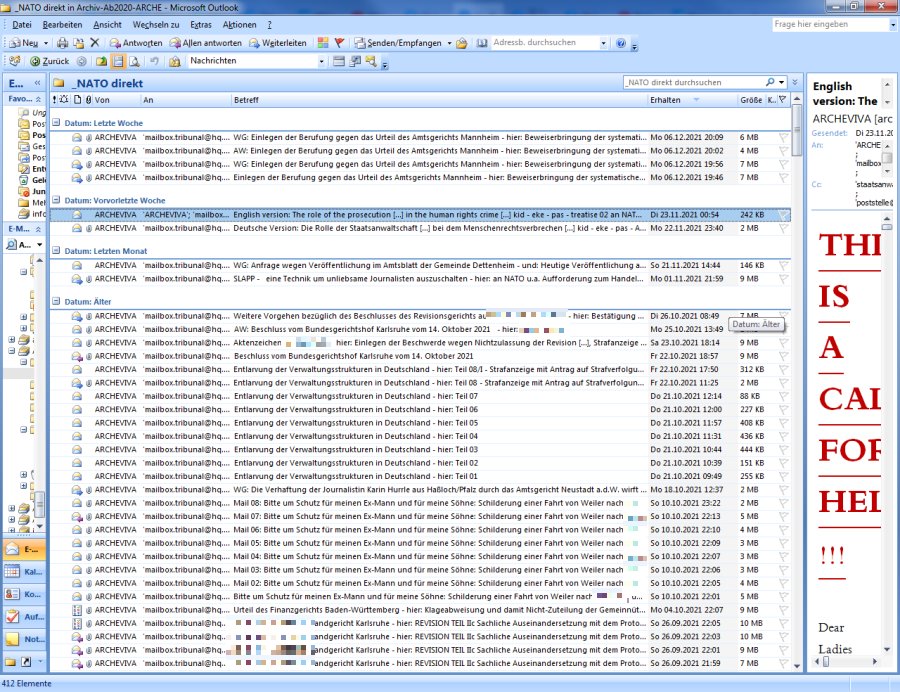900x692 pixels.
Task: Toggle the highlighted Reading Pane icon
Action: point(118,61)
